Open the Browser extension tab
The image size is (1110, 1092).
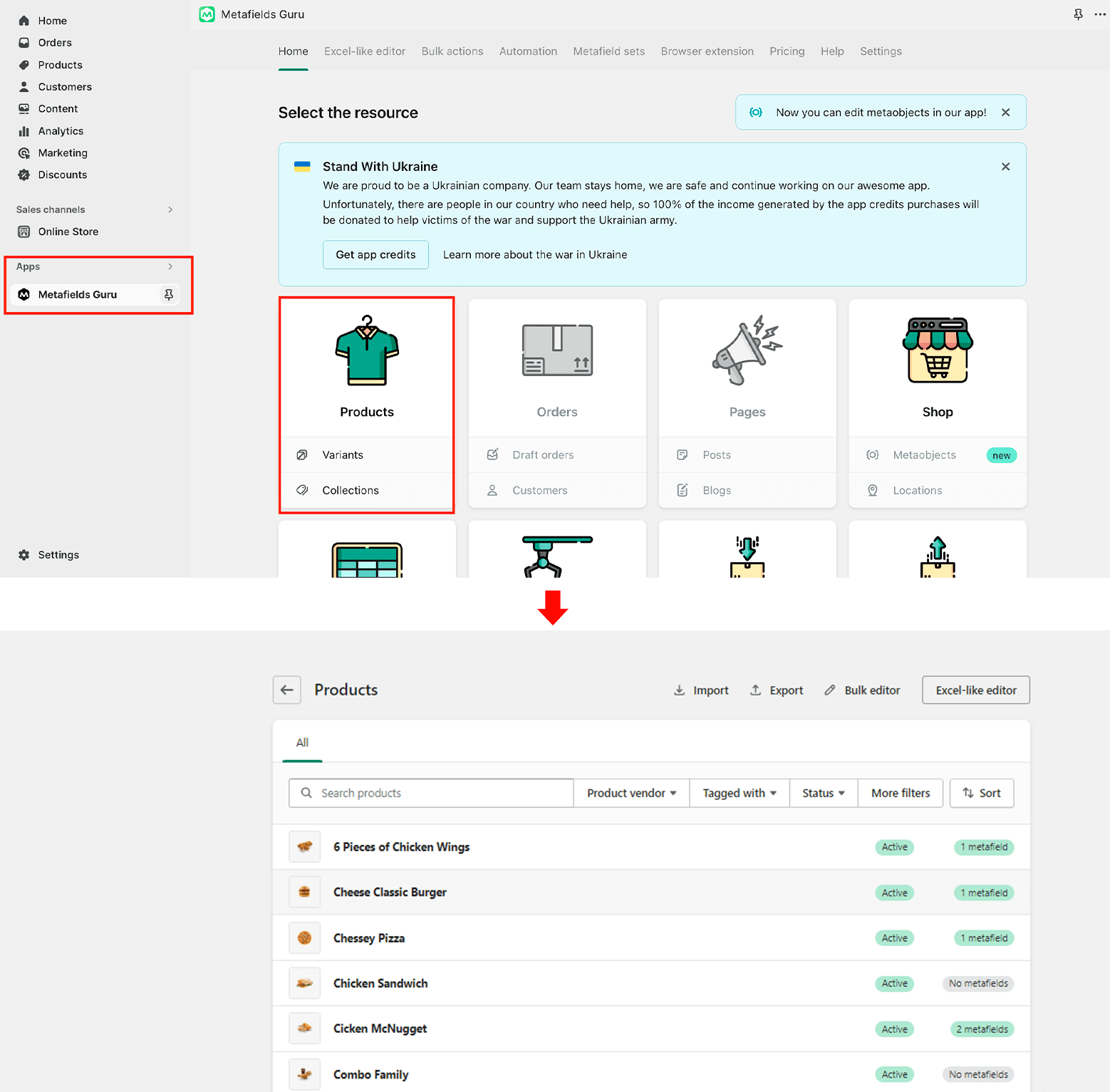707,51
